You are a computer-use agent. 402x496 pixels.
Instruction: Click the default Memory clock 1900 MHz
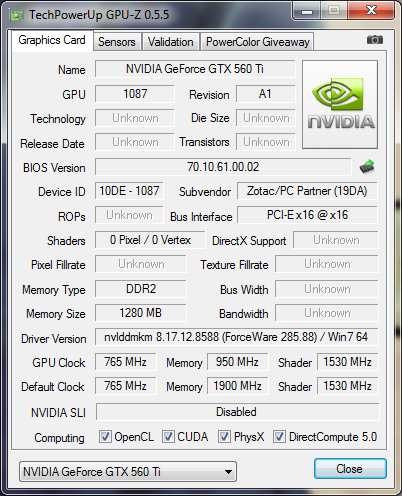(237, 386)
